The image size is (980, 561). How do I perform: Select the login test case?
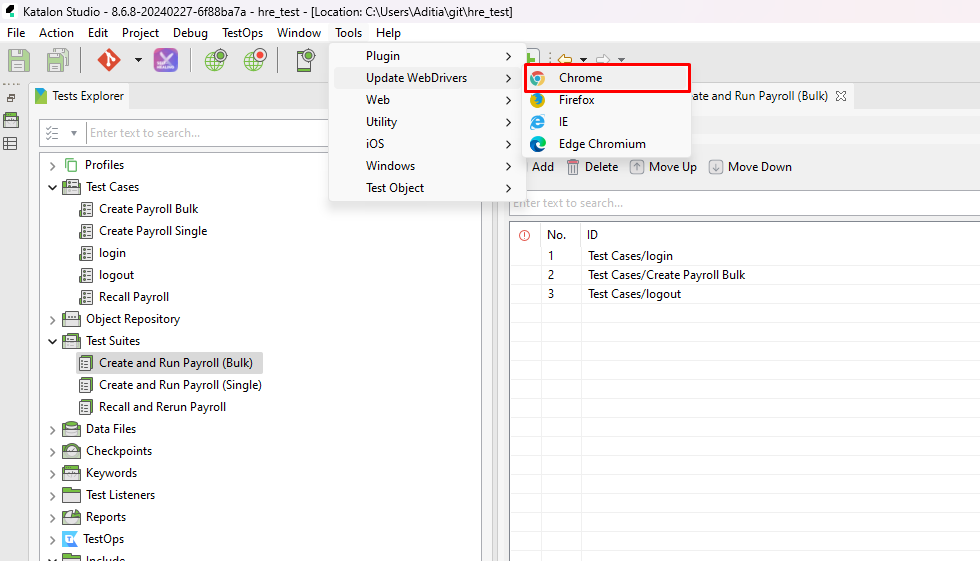pyautogui.click(x=112, y=253)
